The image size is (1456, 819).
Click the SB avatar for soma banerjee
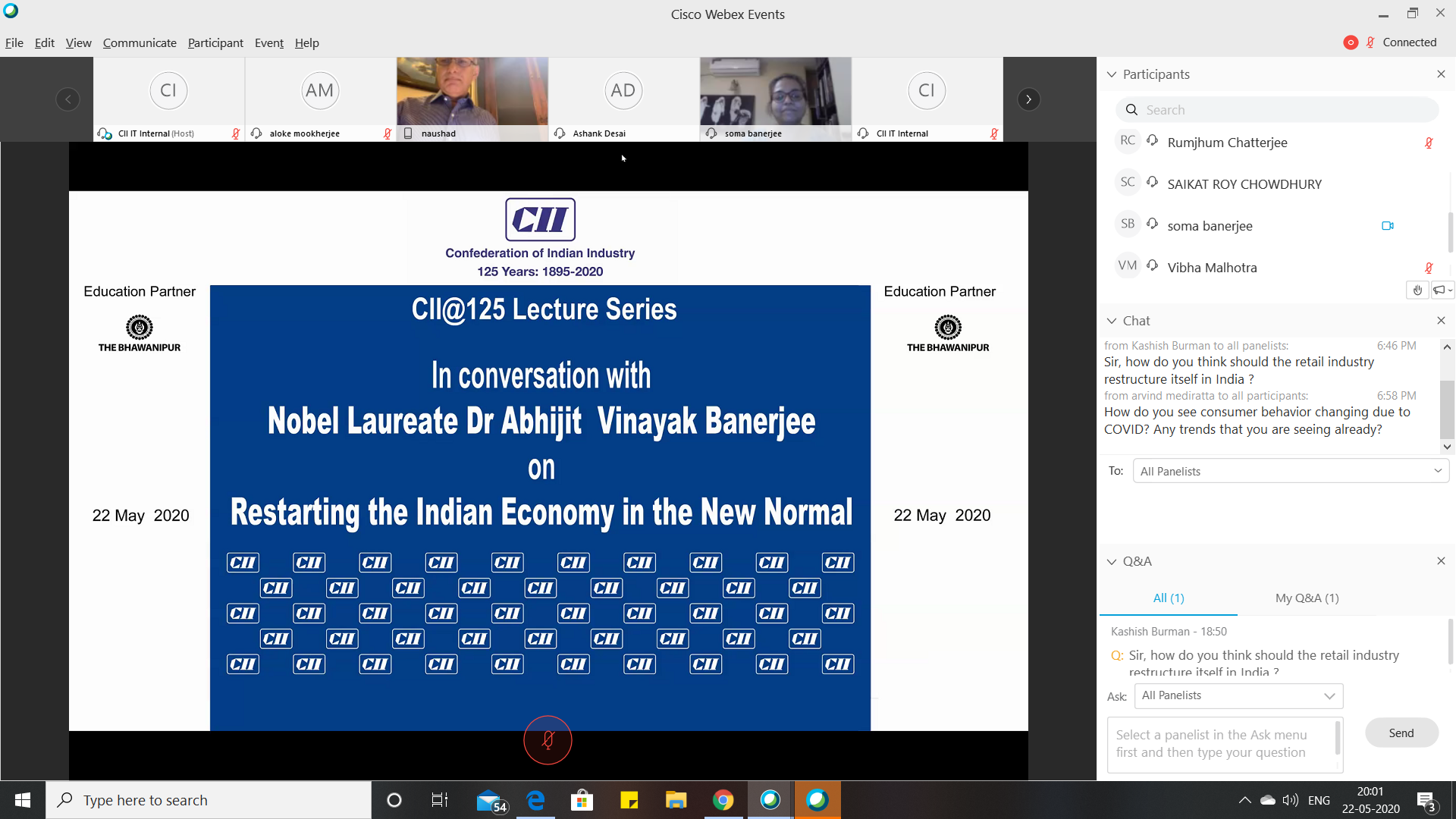tap(1128, 224)
